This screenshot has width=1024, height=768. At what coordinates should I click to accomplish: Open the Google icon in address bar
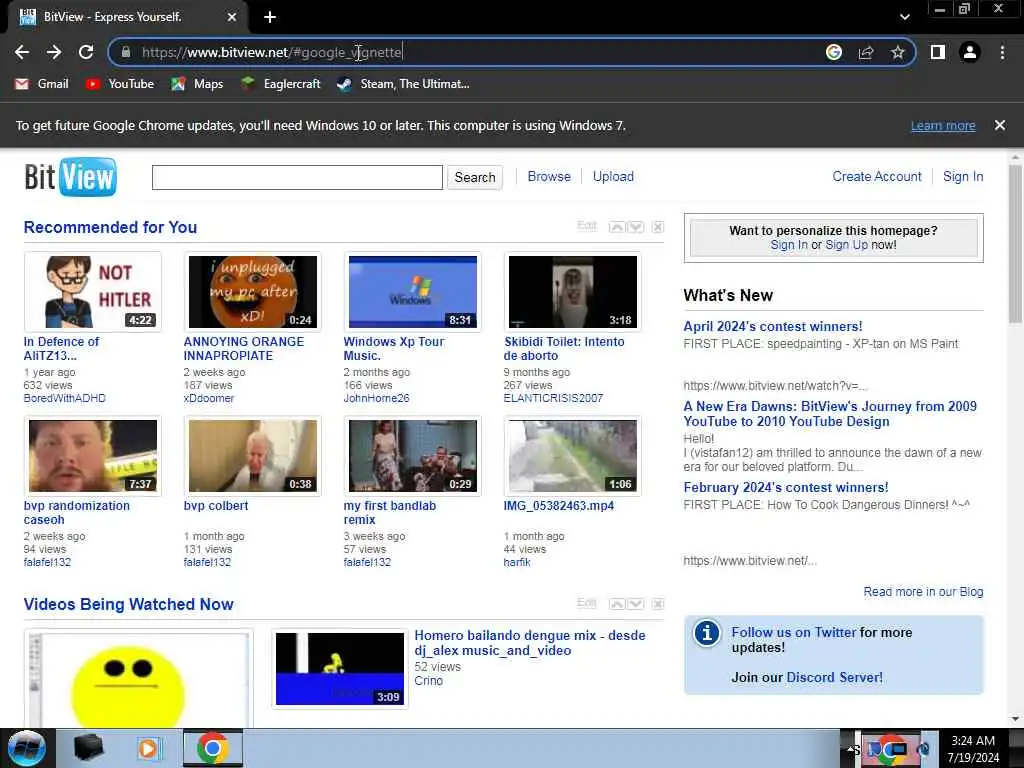click(834, 52)
